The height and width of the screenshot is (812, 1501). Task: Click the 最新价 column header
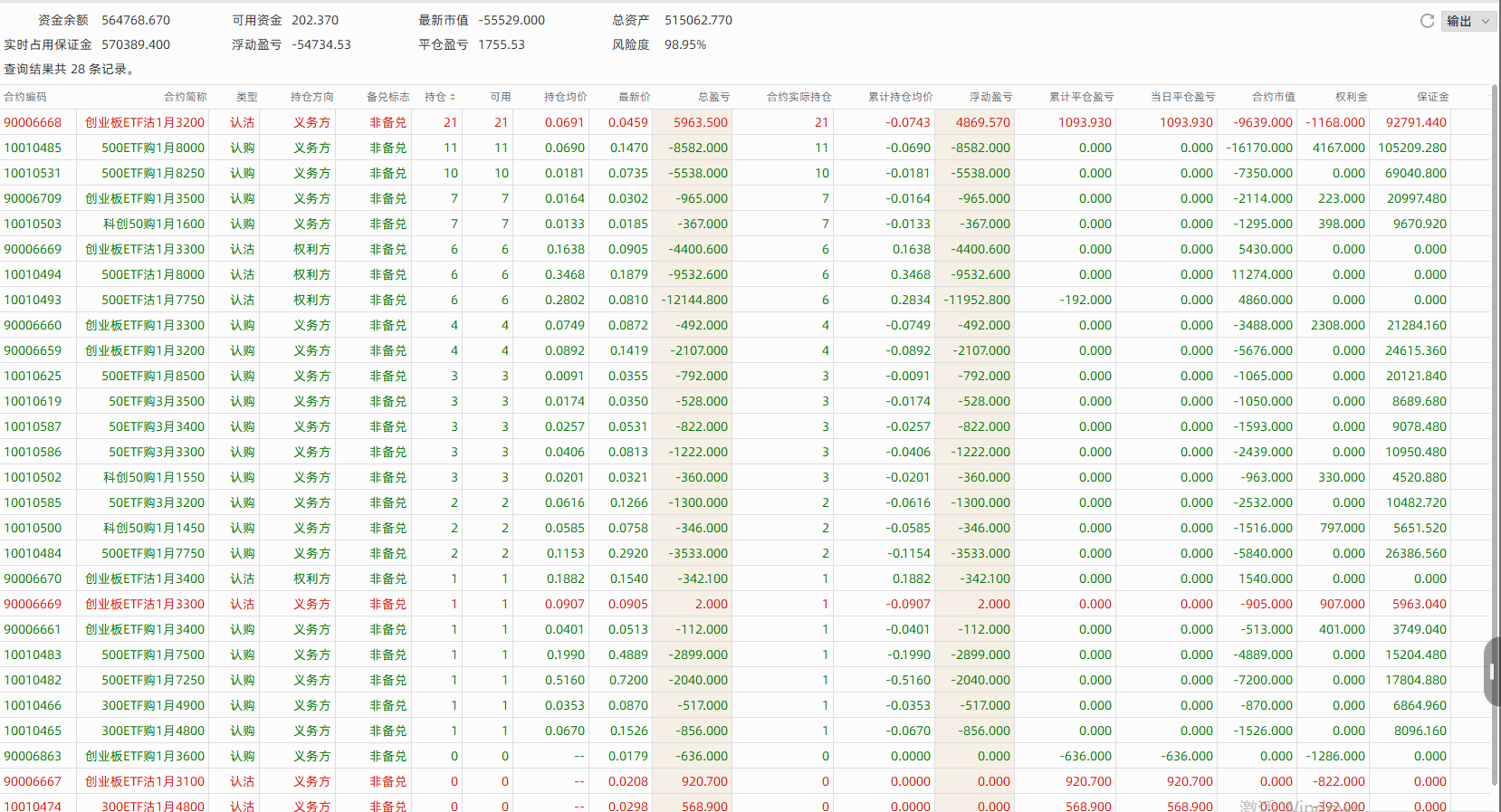634,97
